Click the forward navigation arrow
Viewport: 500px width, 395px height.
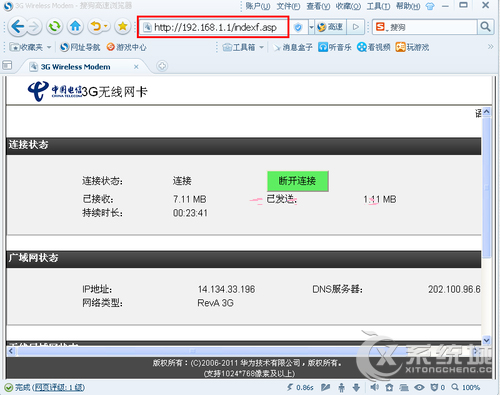click(34, 27)
